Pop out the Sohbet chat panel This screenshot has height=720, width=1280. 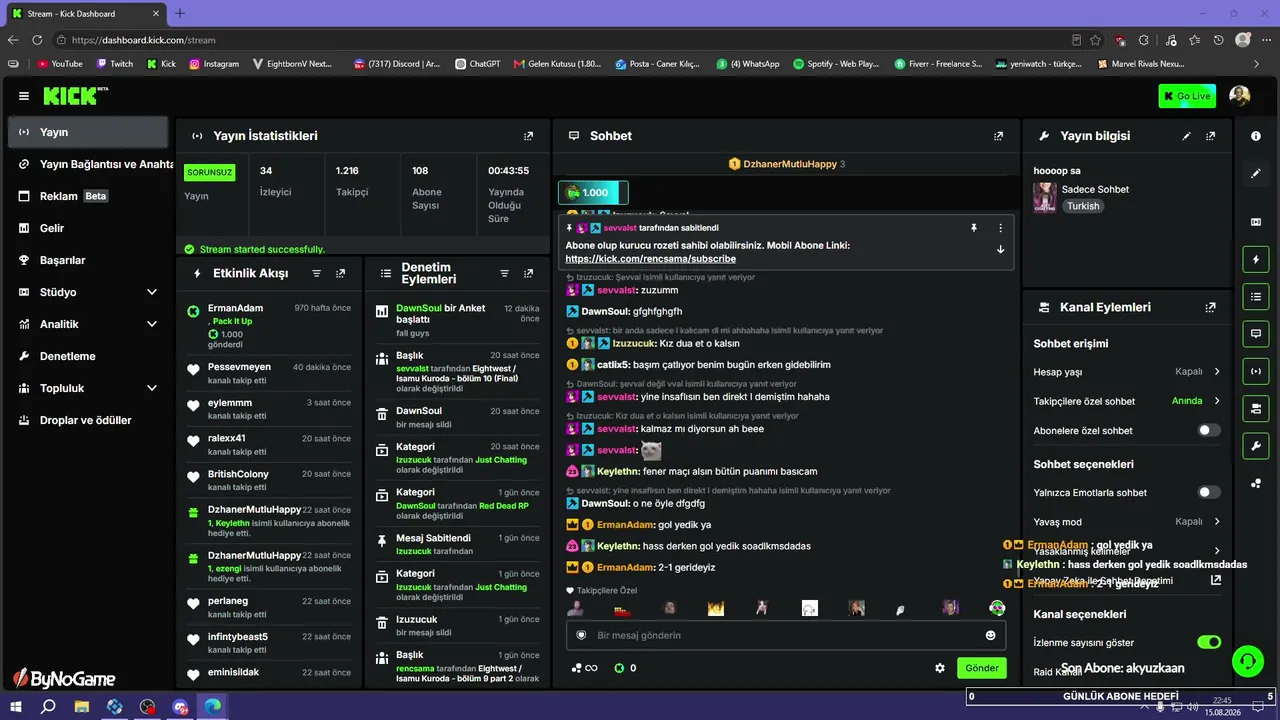tap(998, 136)
